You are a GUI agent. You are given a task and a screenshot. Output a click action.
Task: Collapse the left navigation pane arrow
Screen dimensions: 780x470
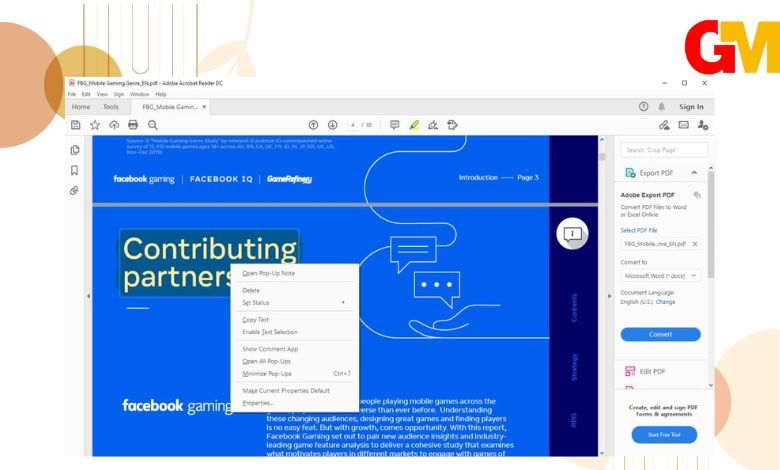(x=88, y=296)
